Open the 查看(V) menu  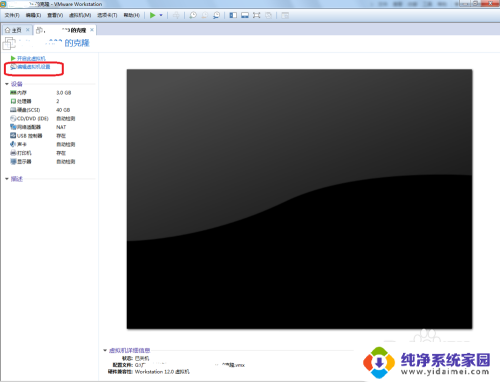click(55, 15)
